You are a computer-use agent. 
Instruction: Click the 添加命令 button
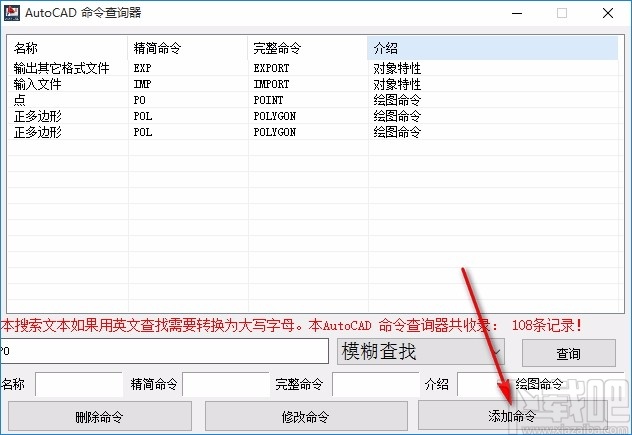[x=512, y=415]
